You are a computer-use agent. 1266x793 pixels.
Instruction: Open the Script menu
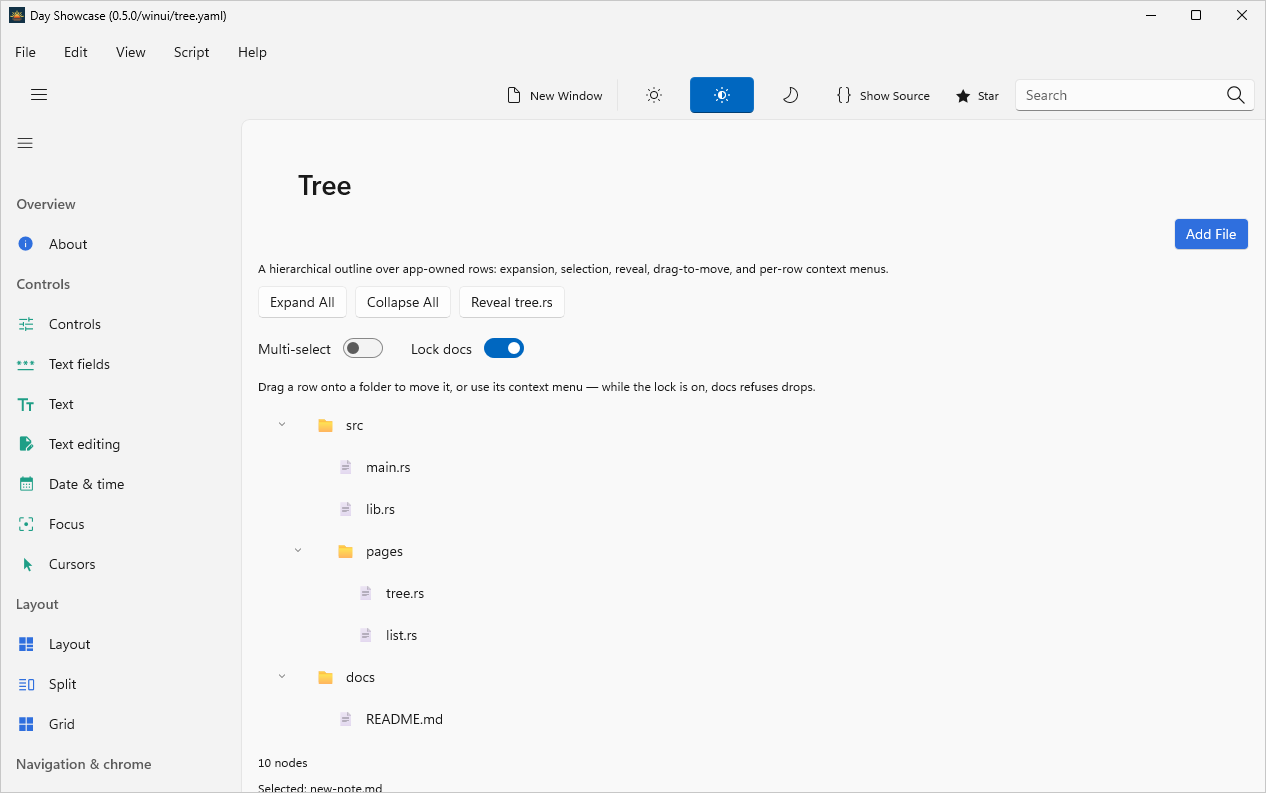[x=192, y=52]
